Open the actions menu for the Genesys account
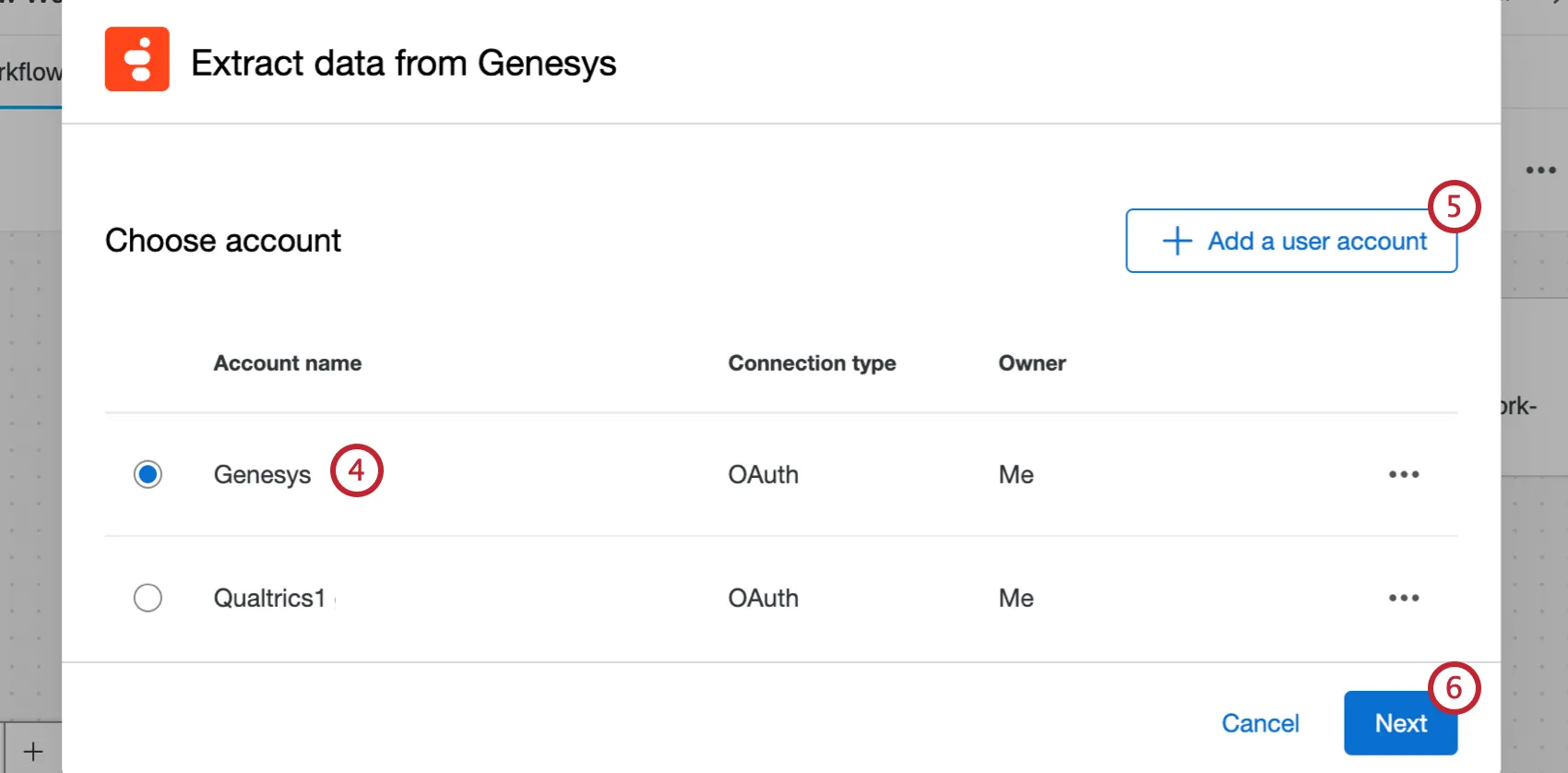 click(x=1403, y=474)
